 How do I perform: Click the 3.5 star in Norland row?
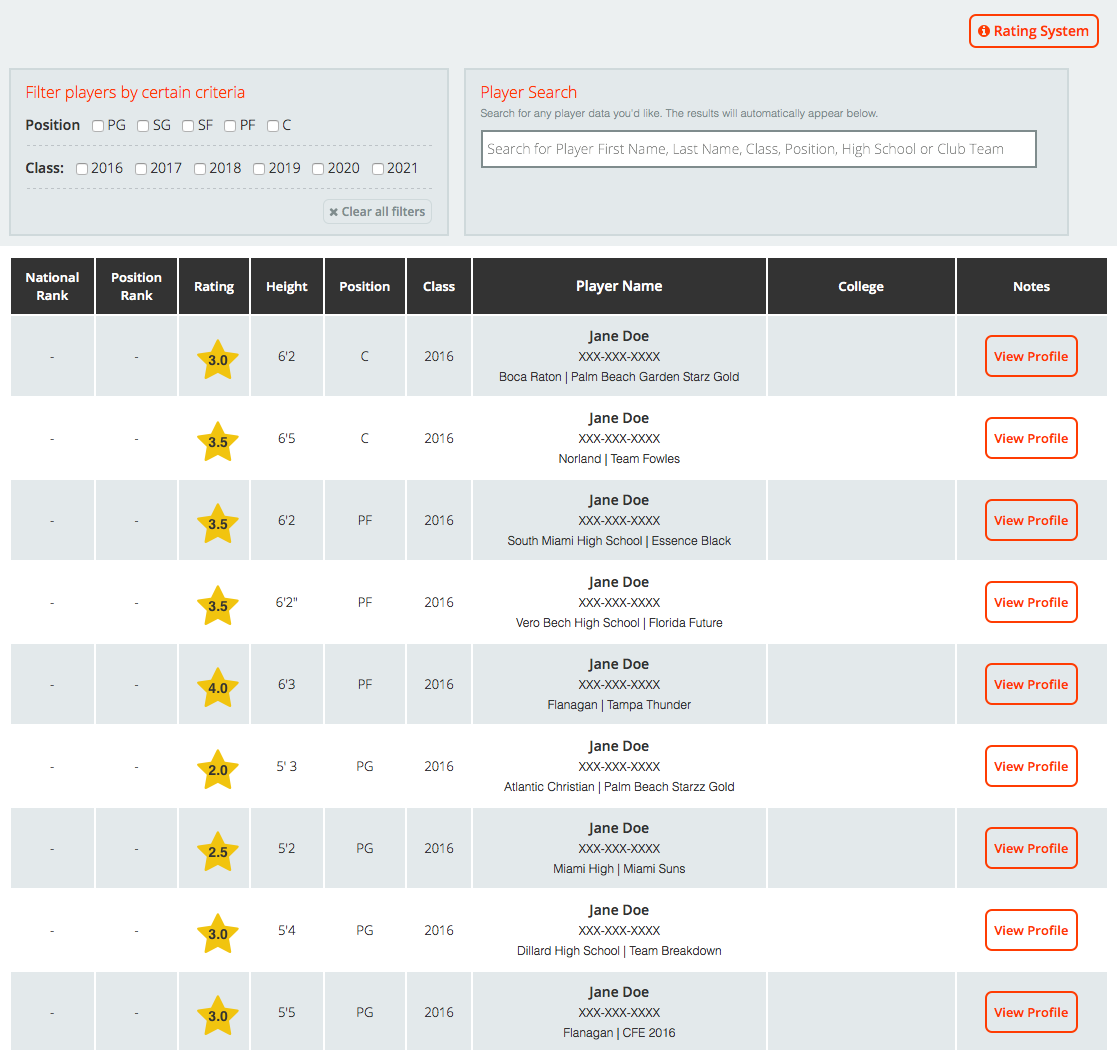(217, 442)
